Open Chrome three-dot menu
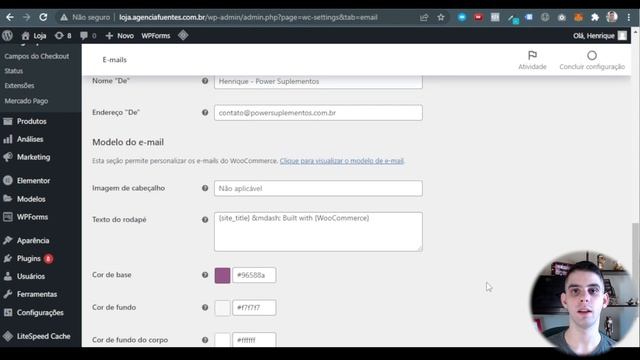The image size is (640, 360). pyautogui.click(x=629, y=17)
